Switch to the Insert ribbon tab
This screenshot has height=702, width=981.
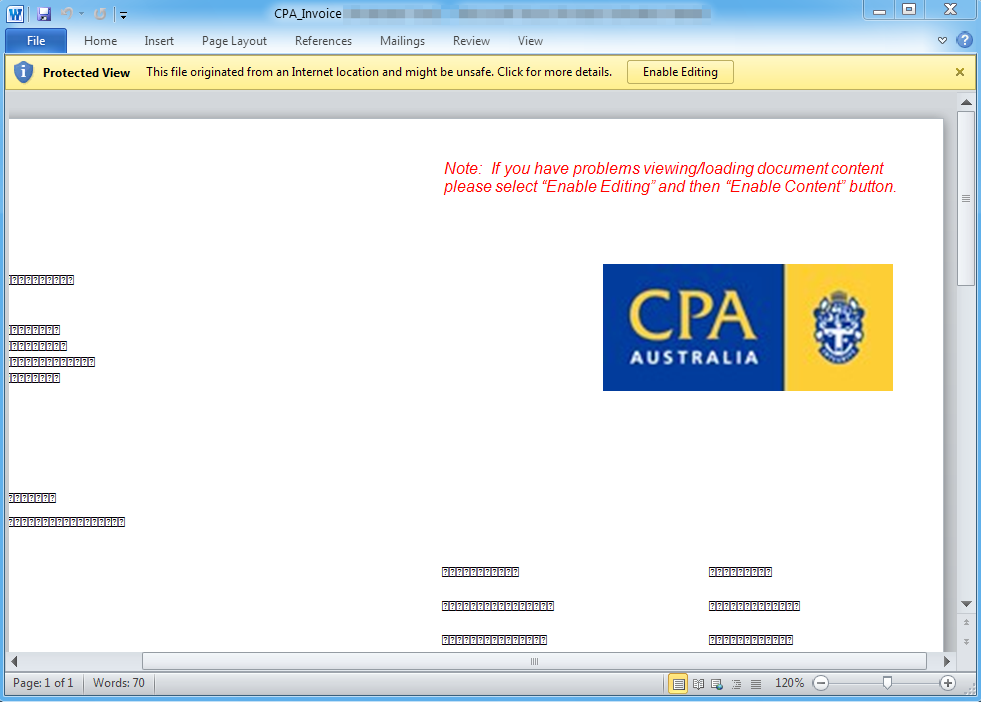159,41
